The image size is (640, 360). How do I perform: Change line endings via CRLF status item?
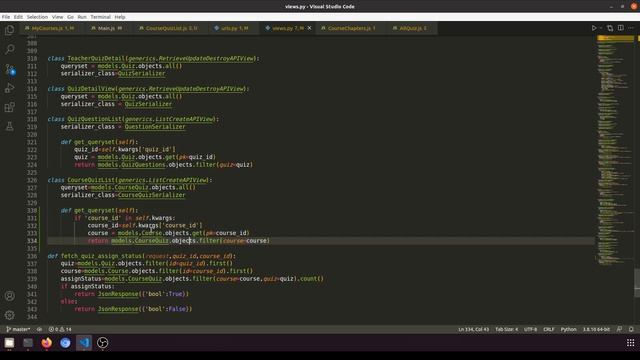pyautogui.click(x=549, y=329)
